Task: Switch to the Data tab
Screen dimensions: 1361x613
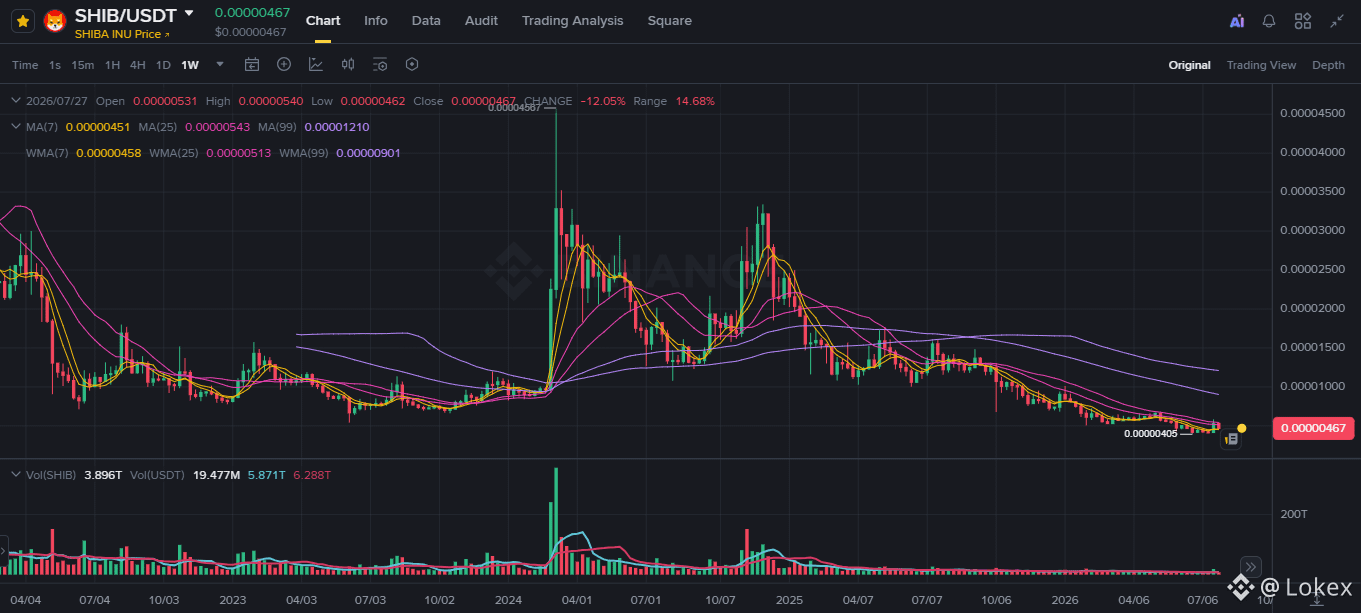Action: 426,20
